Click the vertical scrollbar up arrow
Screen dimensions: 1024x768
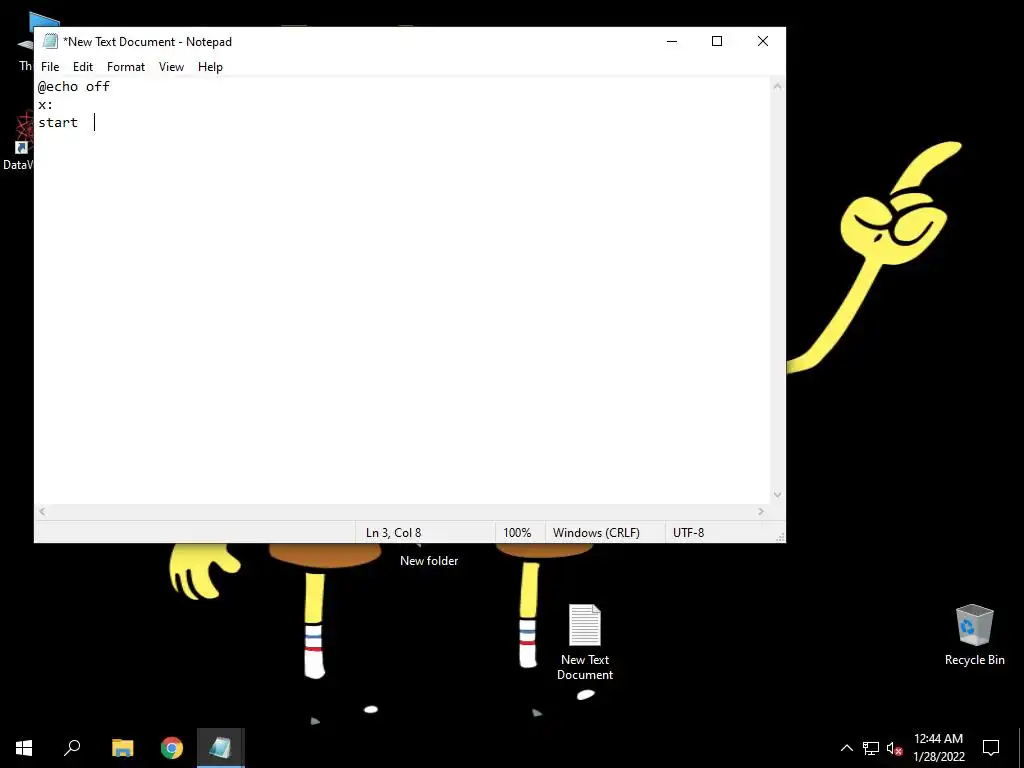pos(777,86)
